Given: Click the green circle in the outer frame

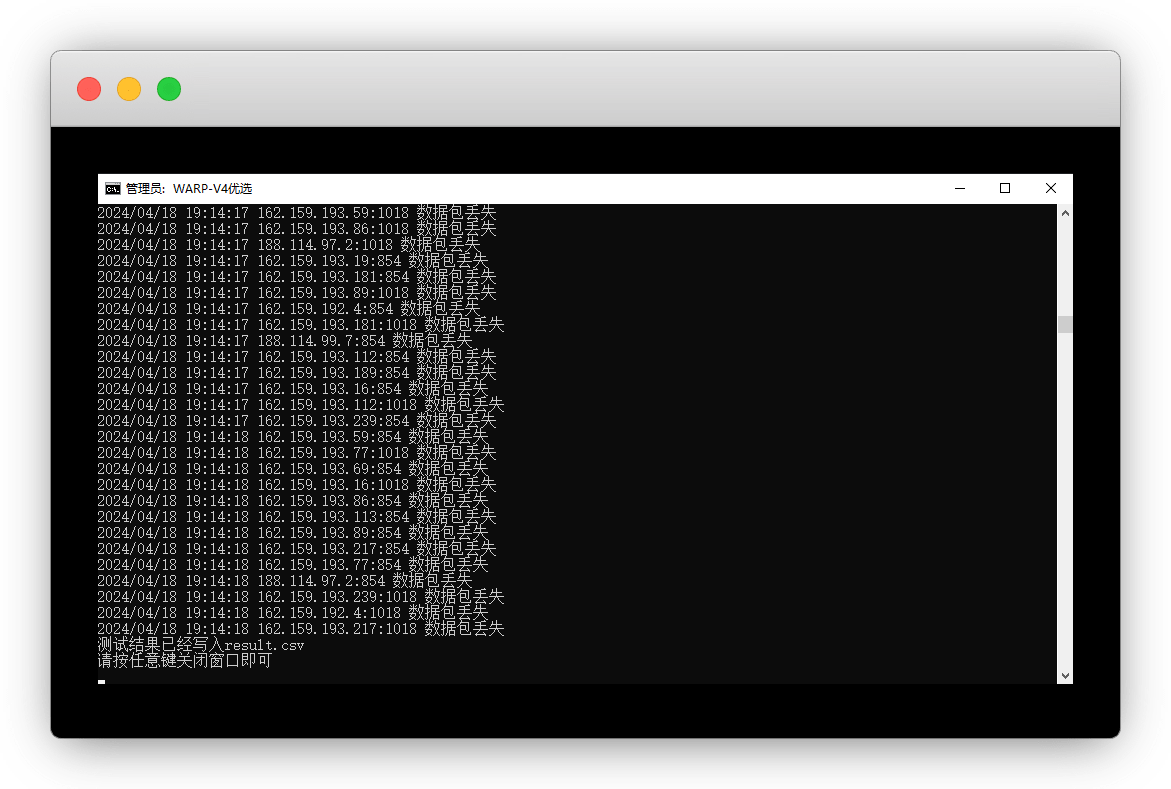Looking at the screenshot, I should click(169, 89).
